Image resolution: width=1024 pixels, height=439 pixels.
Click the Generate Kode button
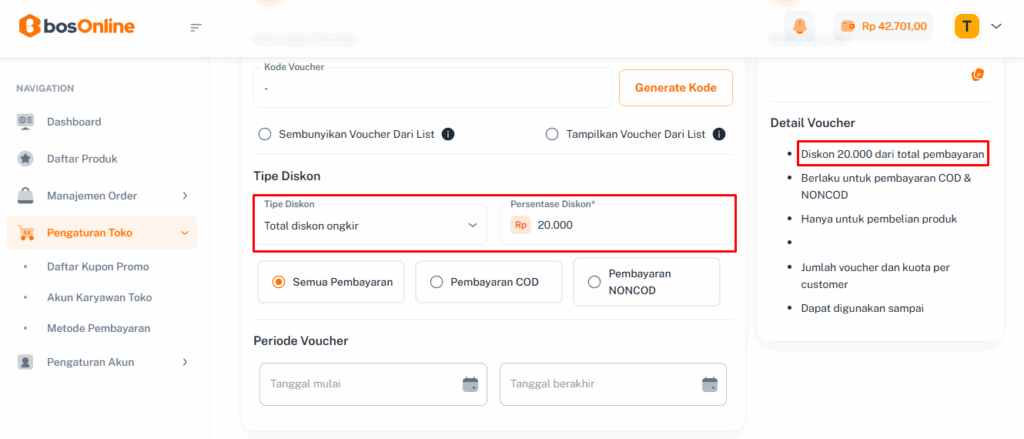(x=676, y=88)
